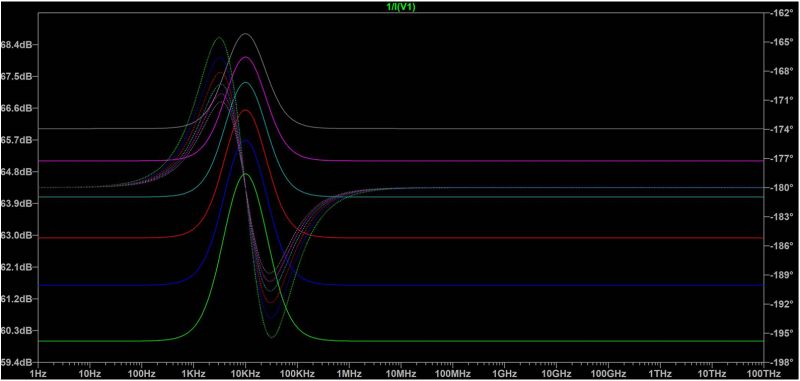Click the -195° phase axis label
The width and height of the screenshot is (800, 381).
coord(781,334)
